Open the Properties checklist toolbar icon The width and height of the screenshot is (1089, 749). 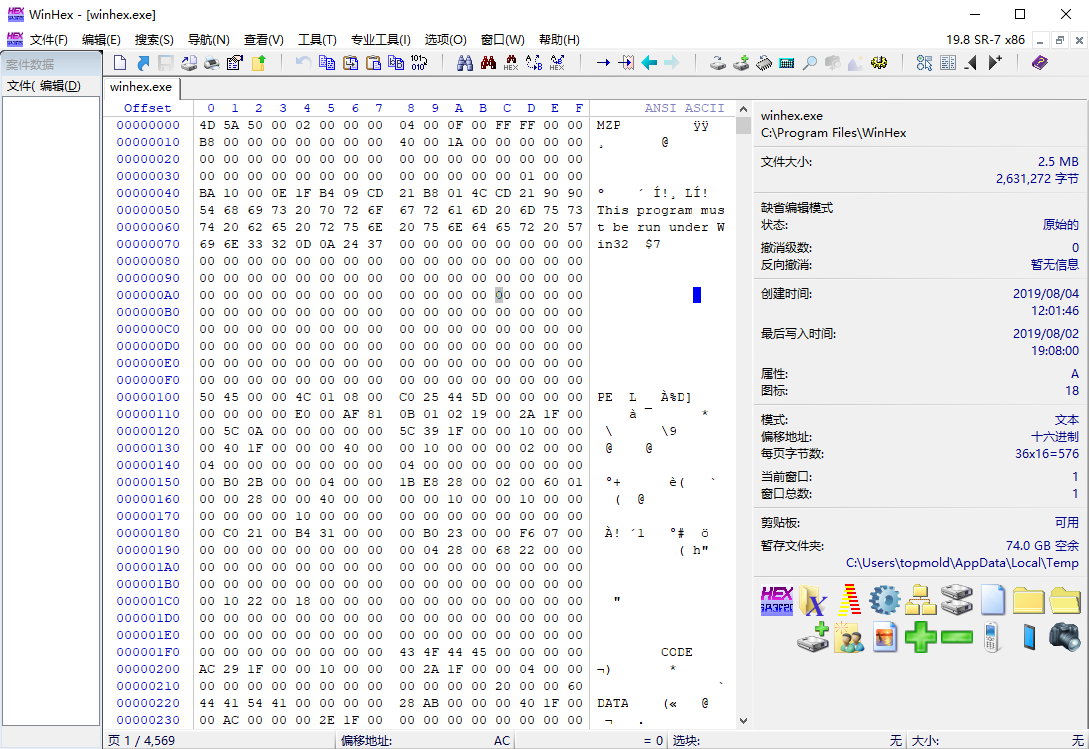(235, 63)
